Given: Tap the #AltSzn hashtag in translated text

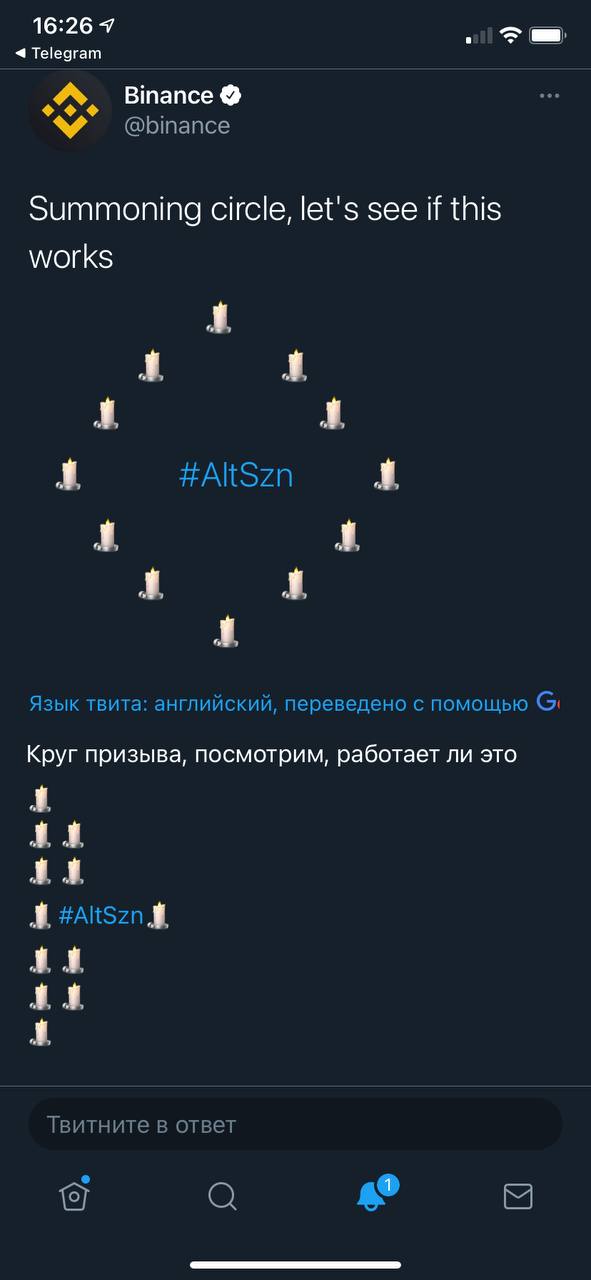Looking at the screenshot, I should [x=101, y=915].
